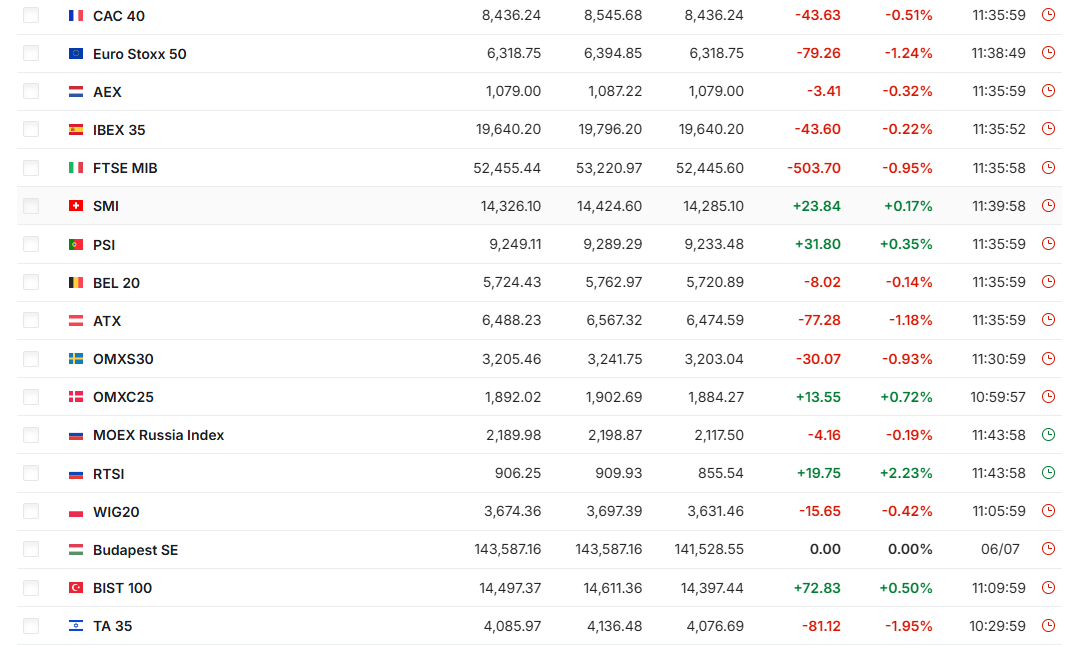Viewport: 1084px width, 645px height.
Task: Open the AEX index link
Action: (x=107, y=92)
